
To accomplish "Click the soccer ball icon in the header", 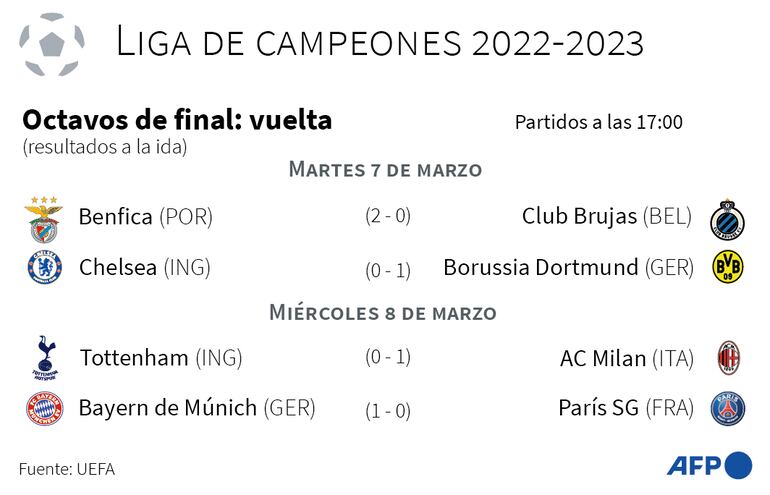I will pyautogui.click(x=51, y=45).
